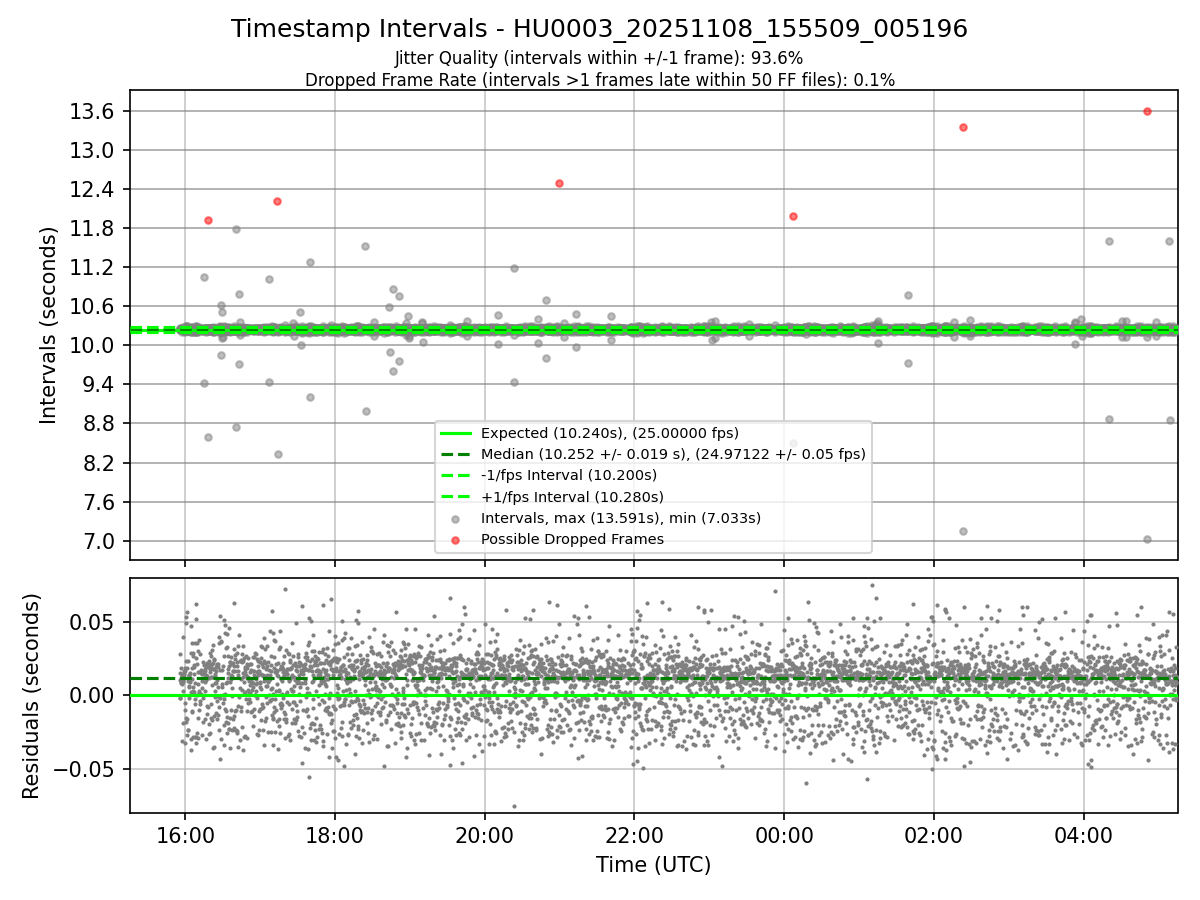Click the 'Residuals (seconds)' y-axis label
1200x900 pixels.
pos(31,696)
